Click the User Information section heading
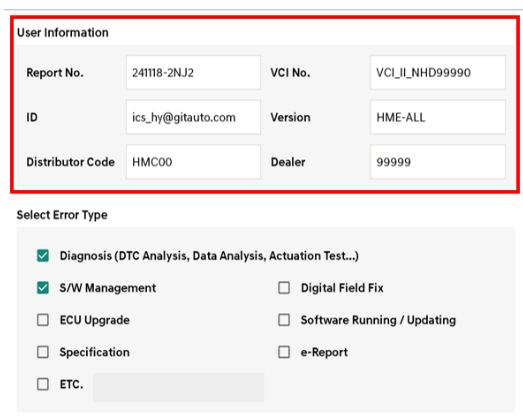The image size is (523, 417). pyautogui.click(x=63, y=33)
